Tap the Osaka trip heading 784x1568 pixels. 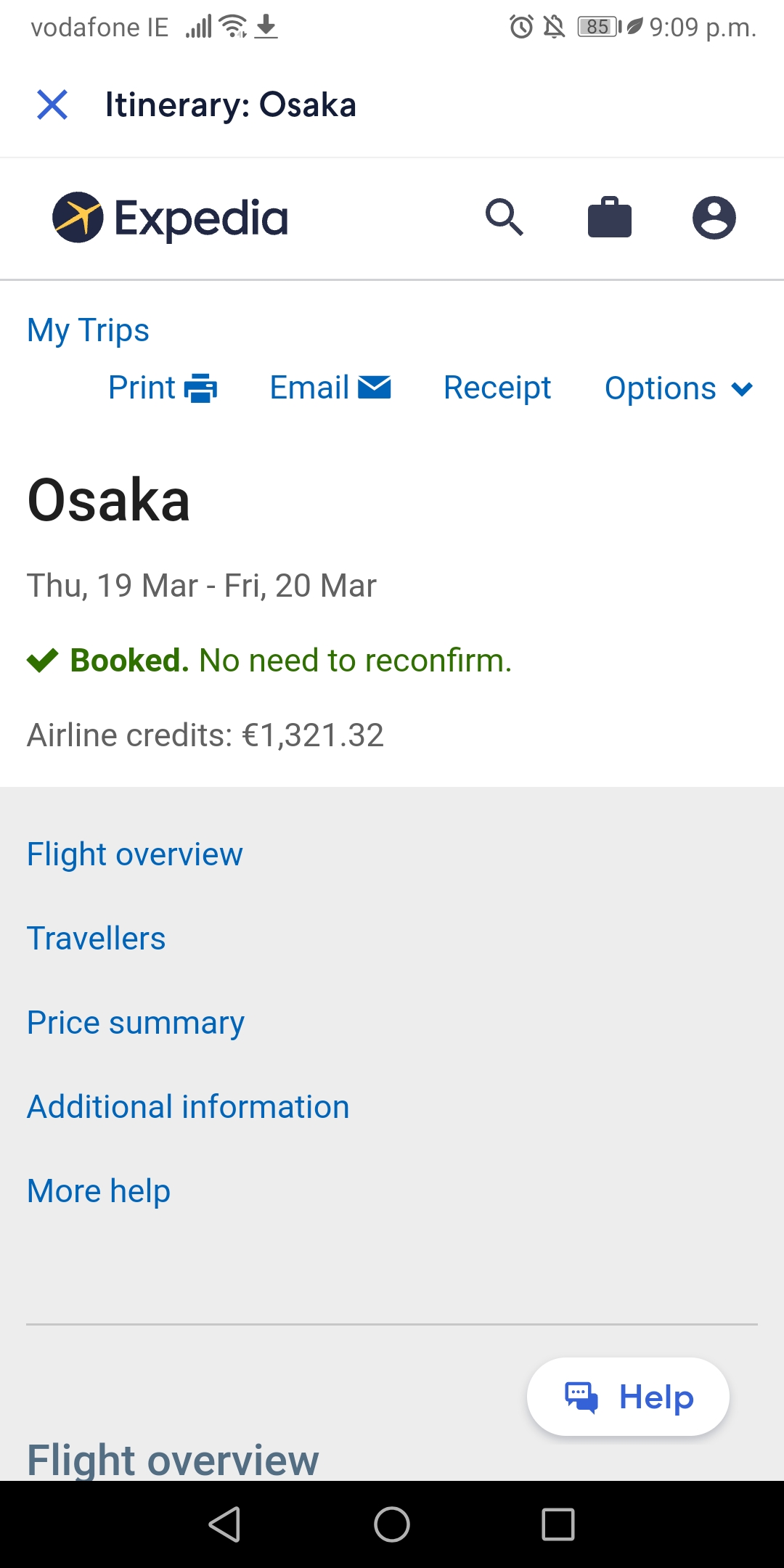(x=109, y=500)
